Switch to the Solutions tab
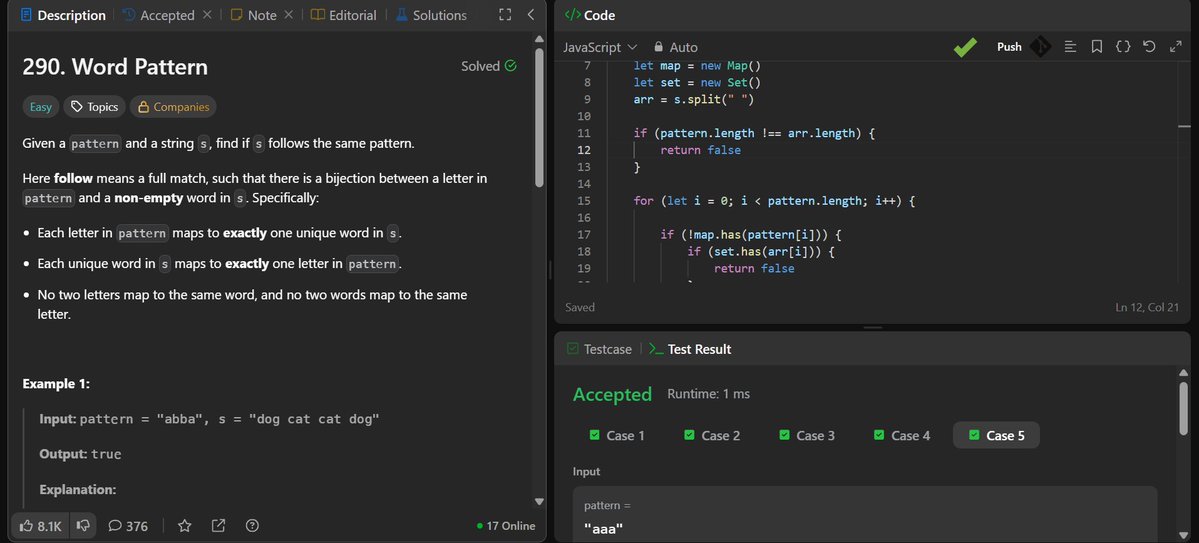The image size is (1199, 543). click(431, 15)
